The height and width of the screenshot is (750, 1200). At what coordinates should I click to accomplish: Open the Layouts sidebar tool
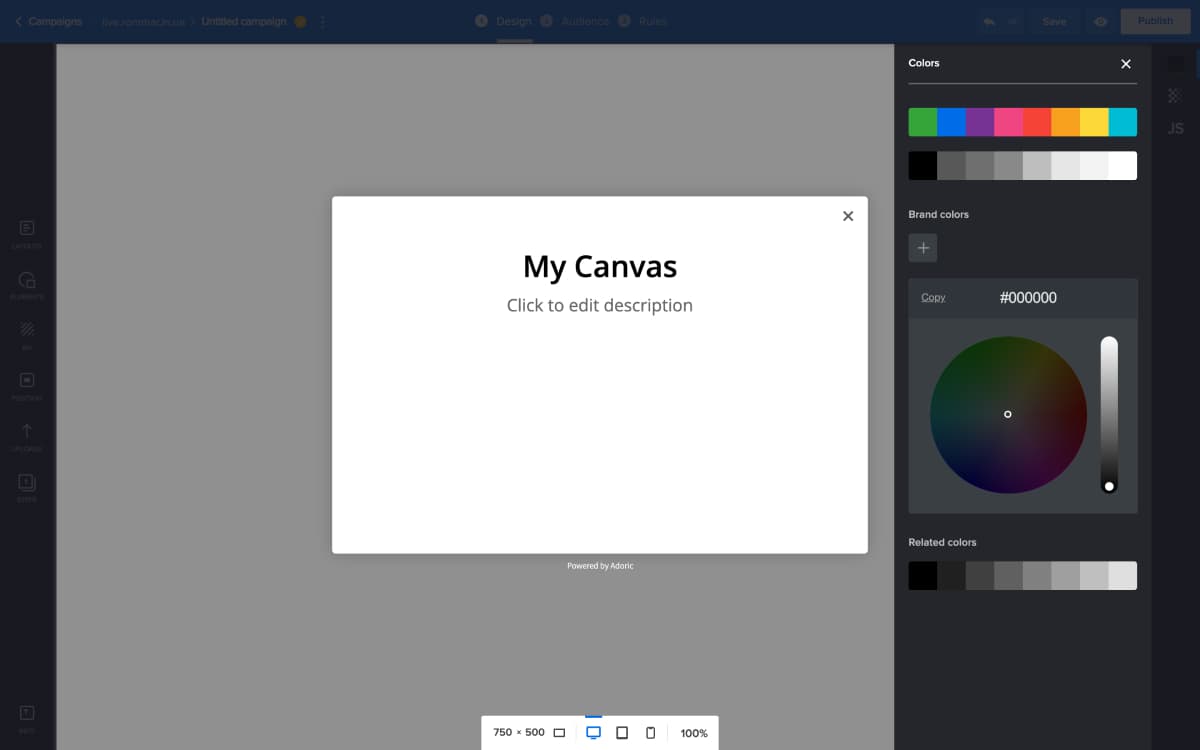(27, 233)
